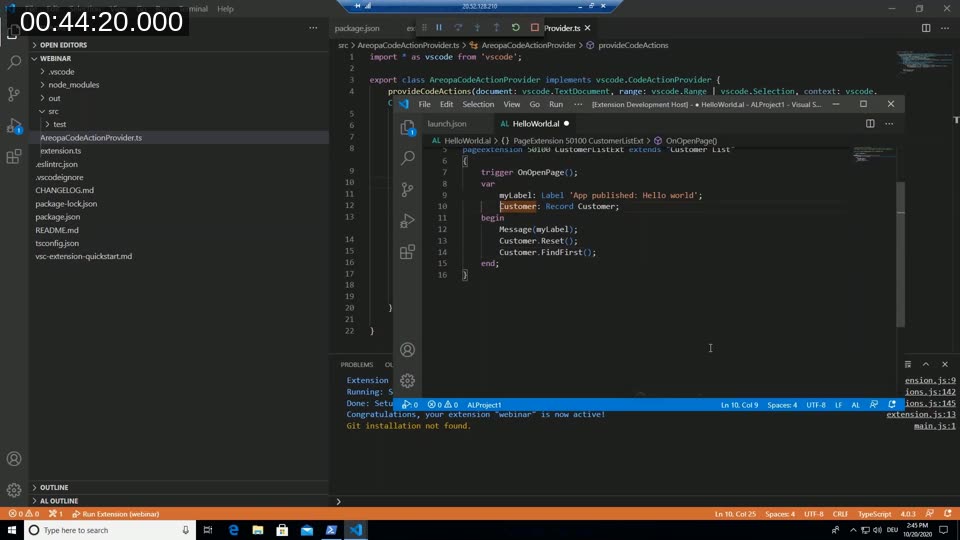Screen dimensions: 960x540
Task: Split the main editor to the right
Action: (926, 28)
